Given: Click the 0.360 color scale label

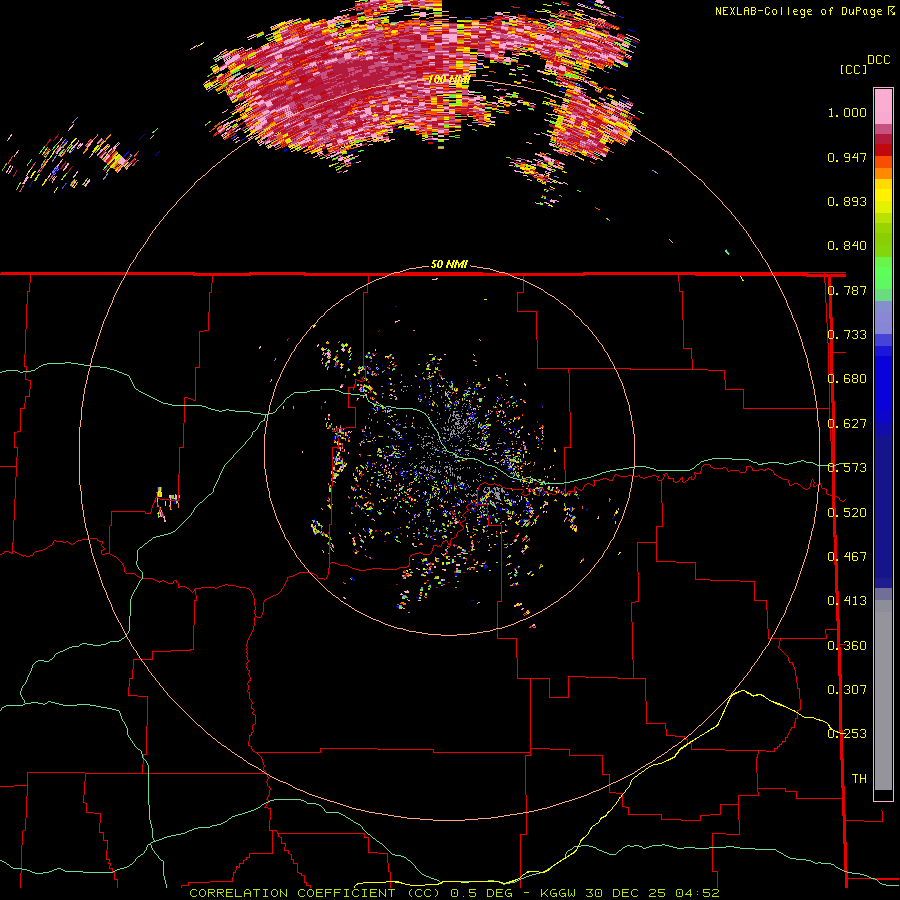Looking at the screenshot, I should click(847, 646).
